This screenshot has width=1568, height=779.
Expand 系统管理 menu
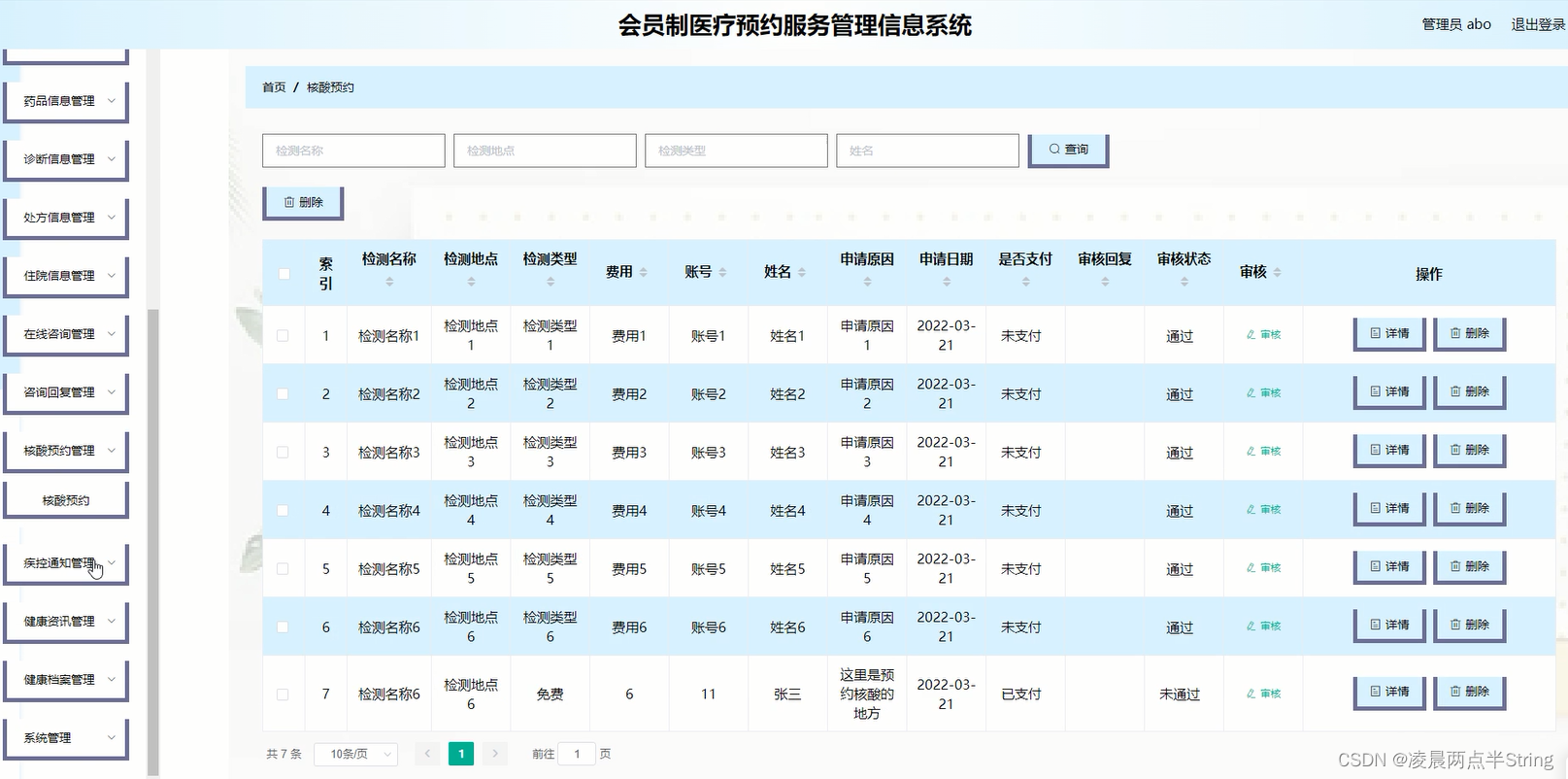tap(66, 738)
